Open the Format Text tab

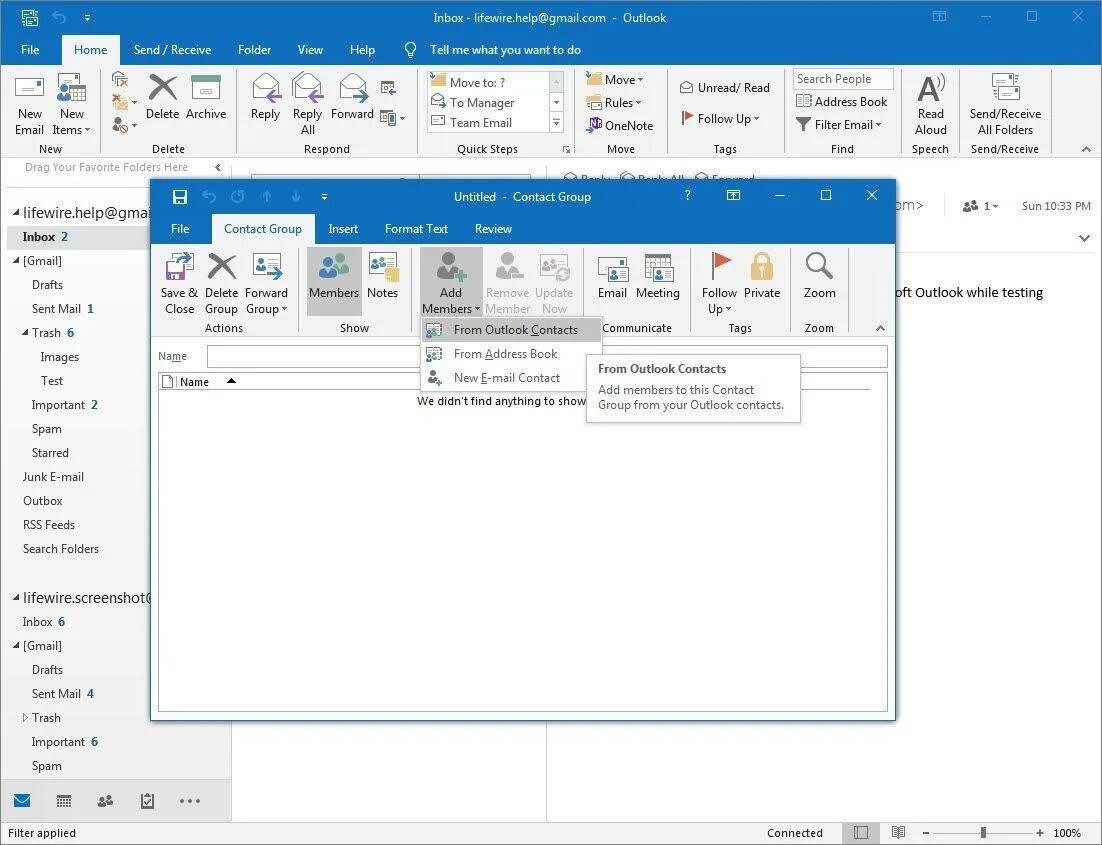416,228
